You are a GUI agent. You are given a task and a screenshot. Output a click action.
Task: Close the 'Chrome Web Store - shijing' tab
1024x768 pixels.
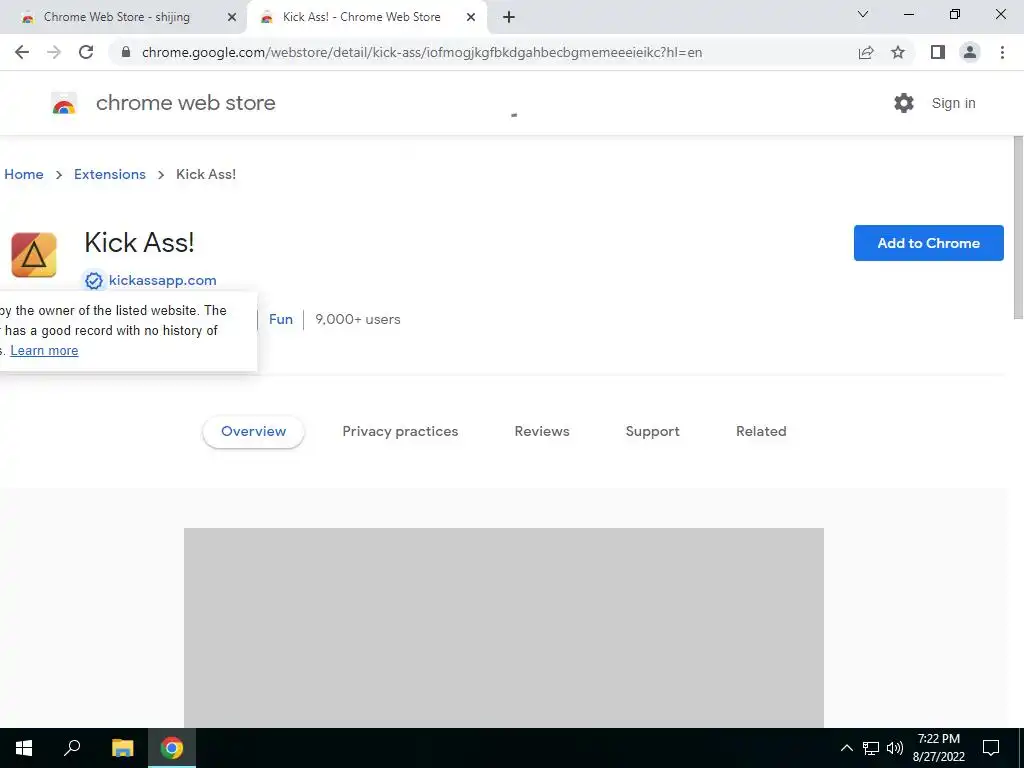[232, 18]
